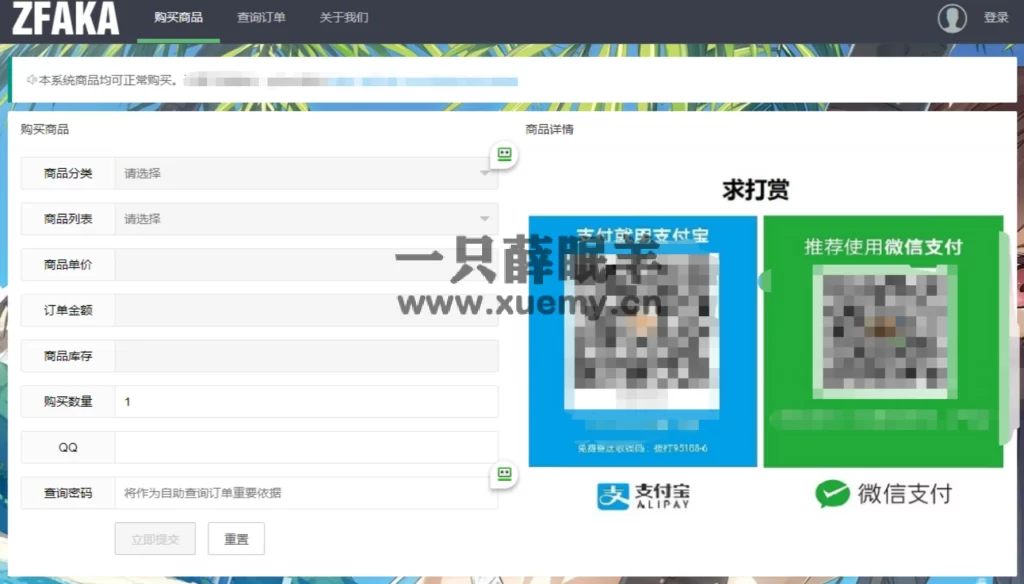Click the 本系统商品均可正常购买 notice text
Viewport: 1024px width, 584px height.
pyautogui.click(x=108, y=80)
